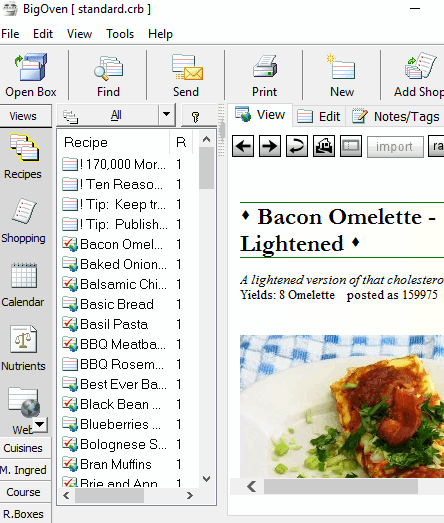This screenshot has width=444, height=523.
Task: Toggle the key filter button
Action: [196, 116]
